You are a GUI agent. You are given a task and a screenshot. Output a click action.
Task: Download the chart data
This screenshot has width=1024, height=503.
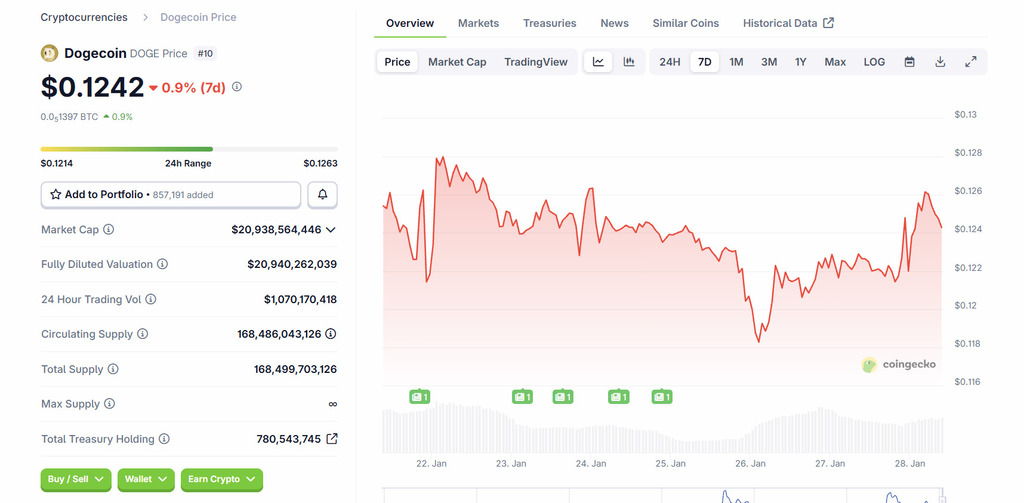(940, 62)
